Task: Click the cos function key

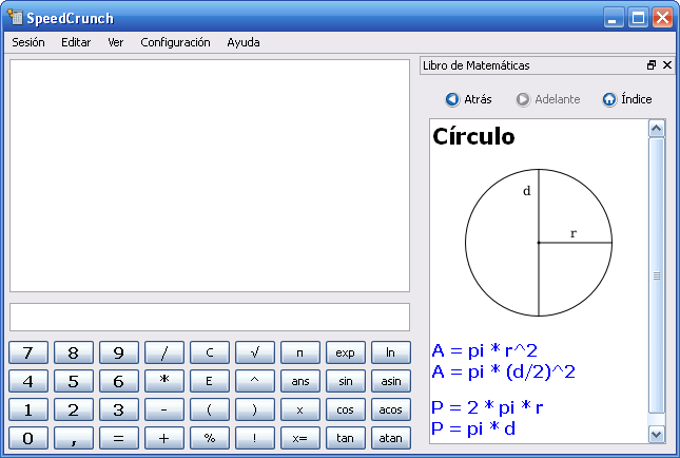Action: [x=345, y=410]
